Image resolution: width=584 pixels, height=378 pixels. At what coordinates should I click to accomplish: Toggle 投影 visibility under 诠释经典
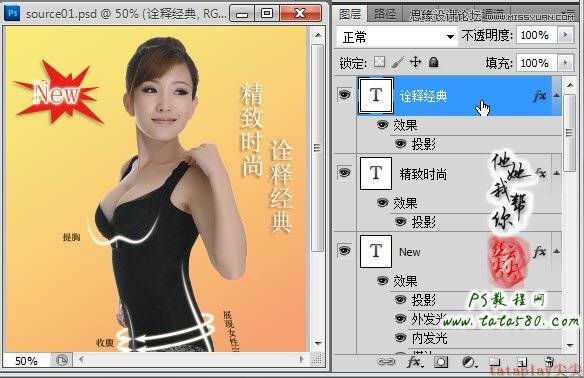(400, 143)
